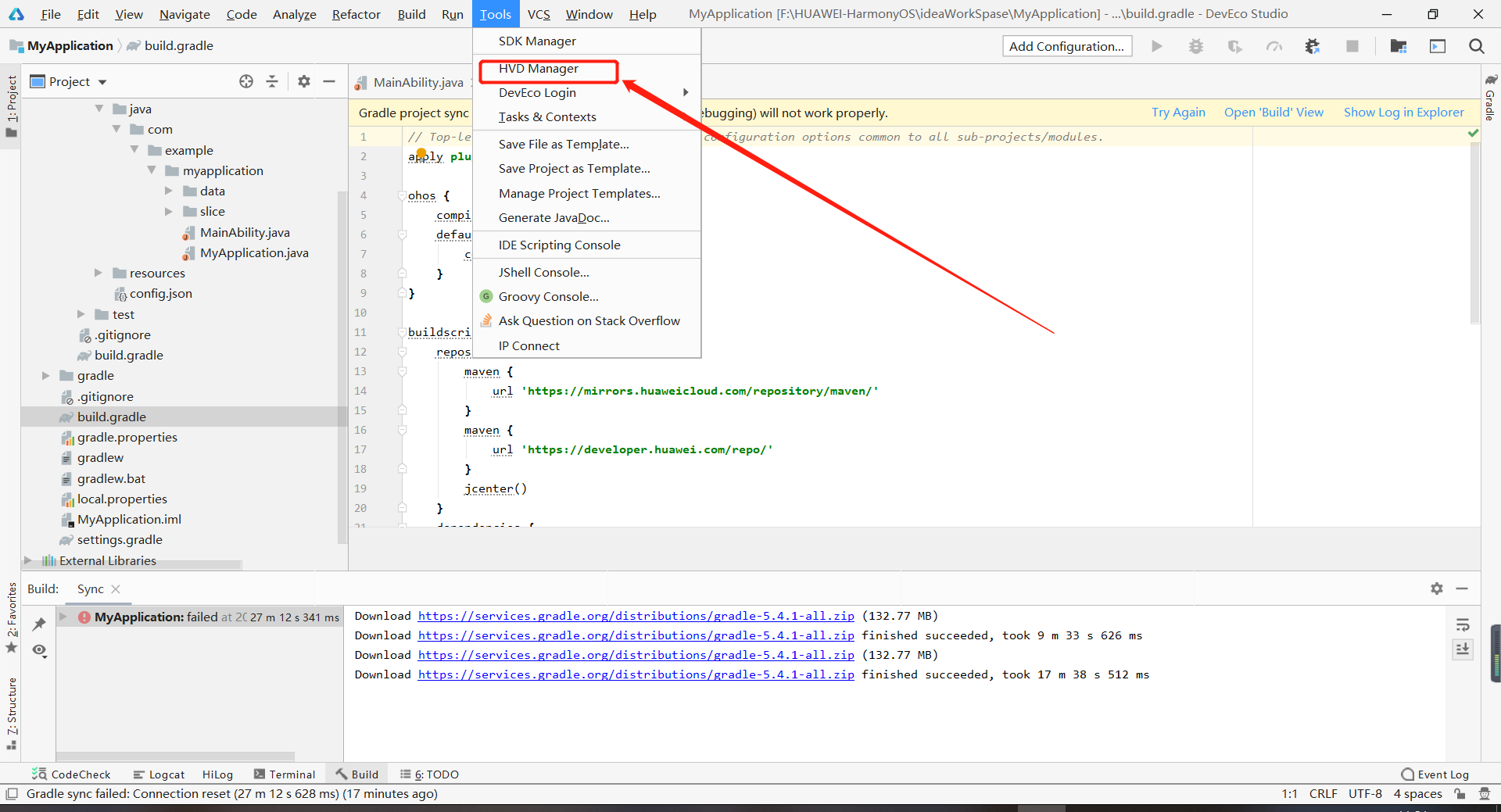Collapse the java folder in project tree
This screenshot has height=812, width=1501.
click(99, 109)
